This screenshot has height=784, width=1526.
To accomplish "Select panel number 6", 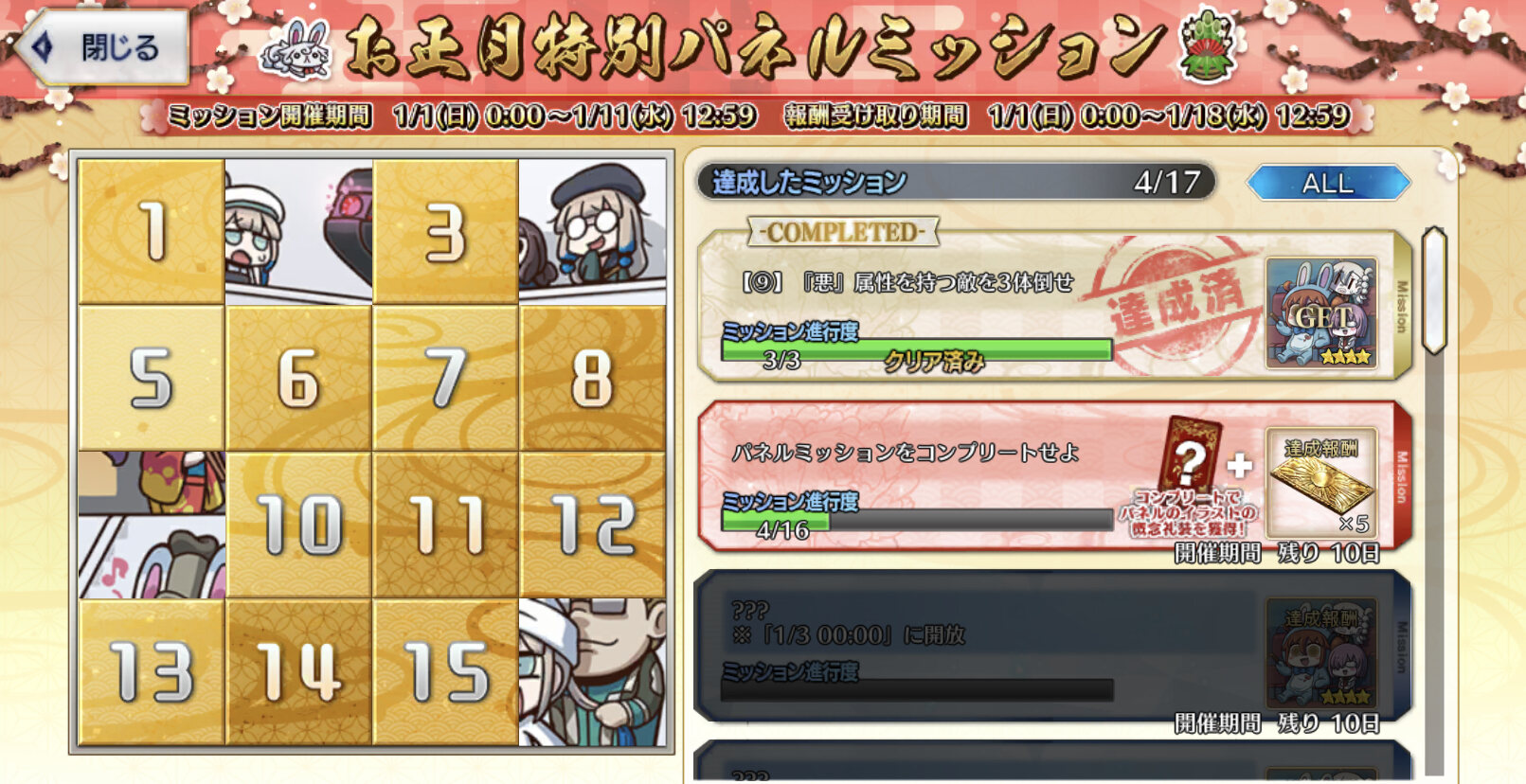I will (x=298, y=378).
